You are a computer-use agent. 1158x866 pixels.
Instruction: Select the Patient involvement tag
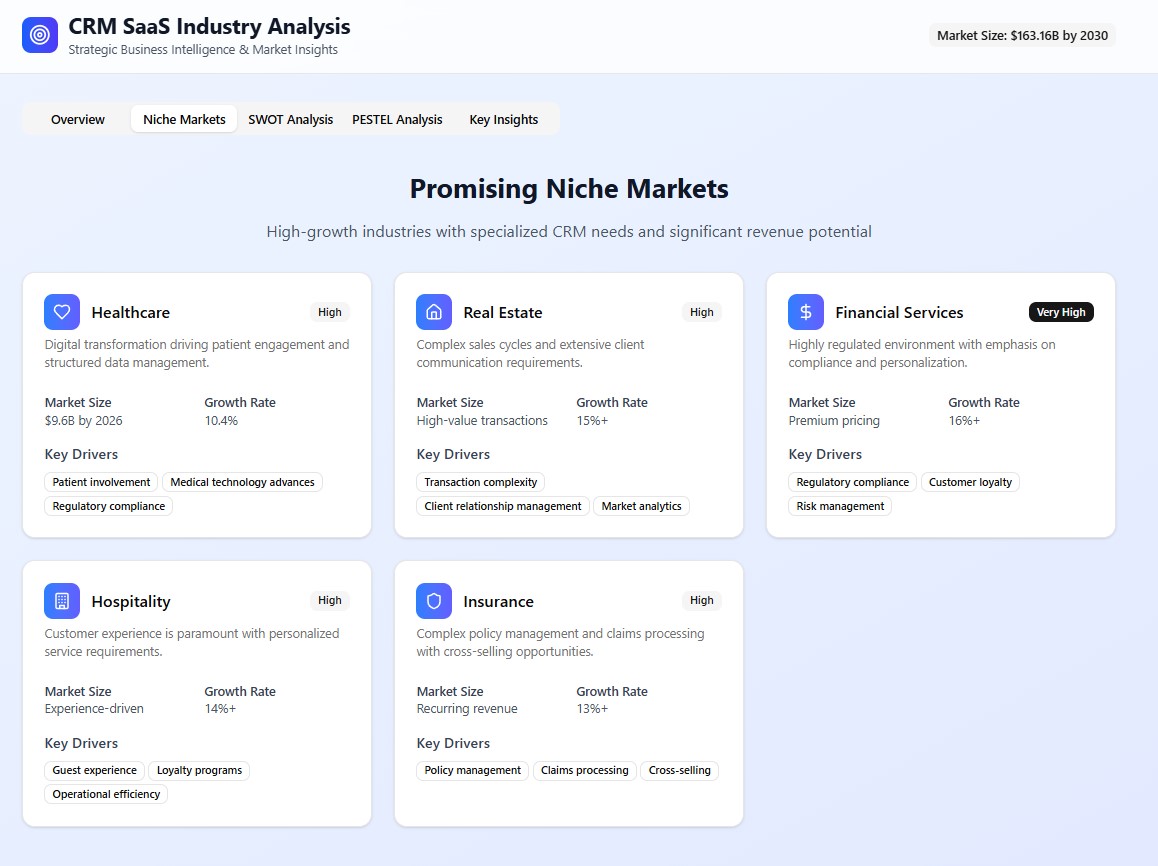click(x=102, y=482)
